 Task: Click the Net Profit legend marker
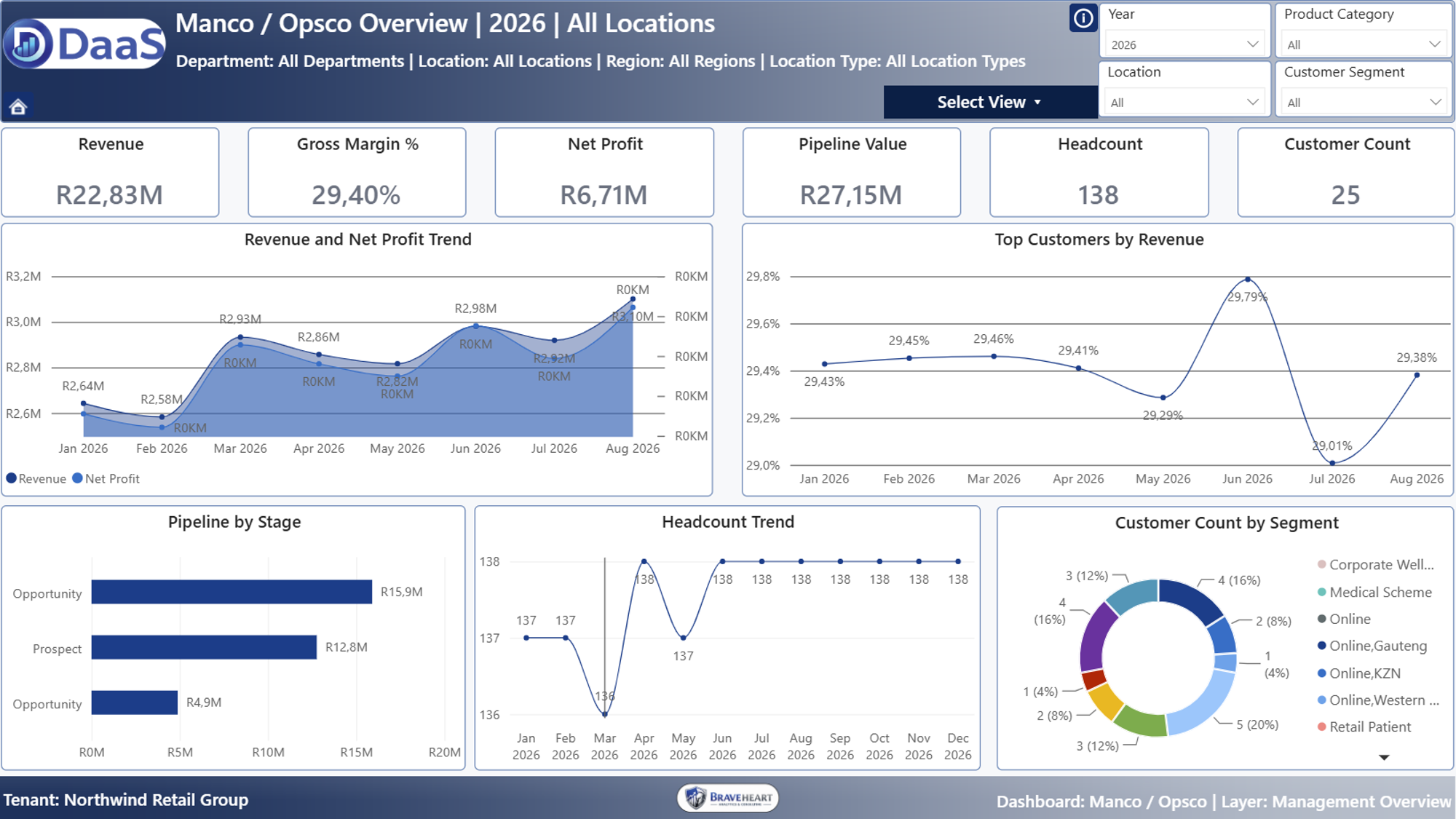pyautogui.click(x=77, y=478)
